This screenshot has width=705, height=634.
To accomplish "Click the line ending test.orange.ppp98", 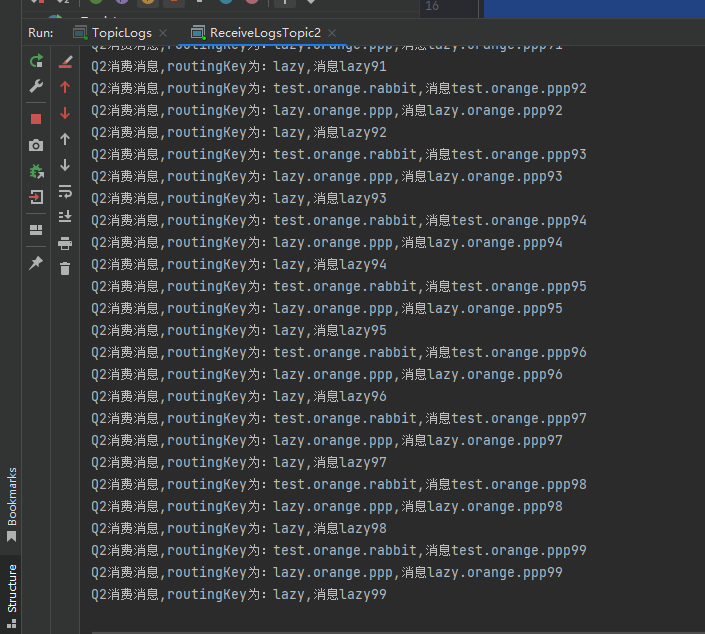I will pyautogui.click(x=339, y=484).
